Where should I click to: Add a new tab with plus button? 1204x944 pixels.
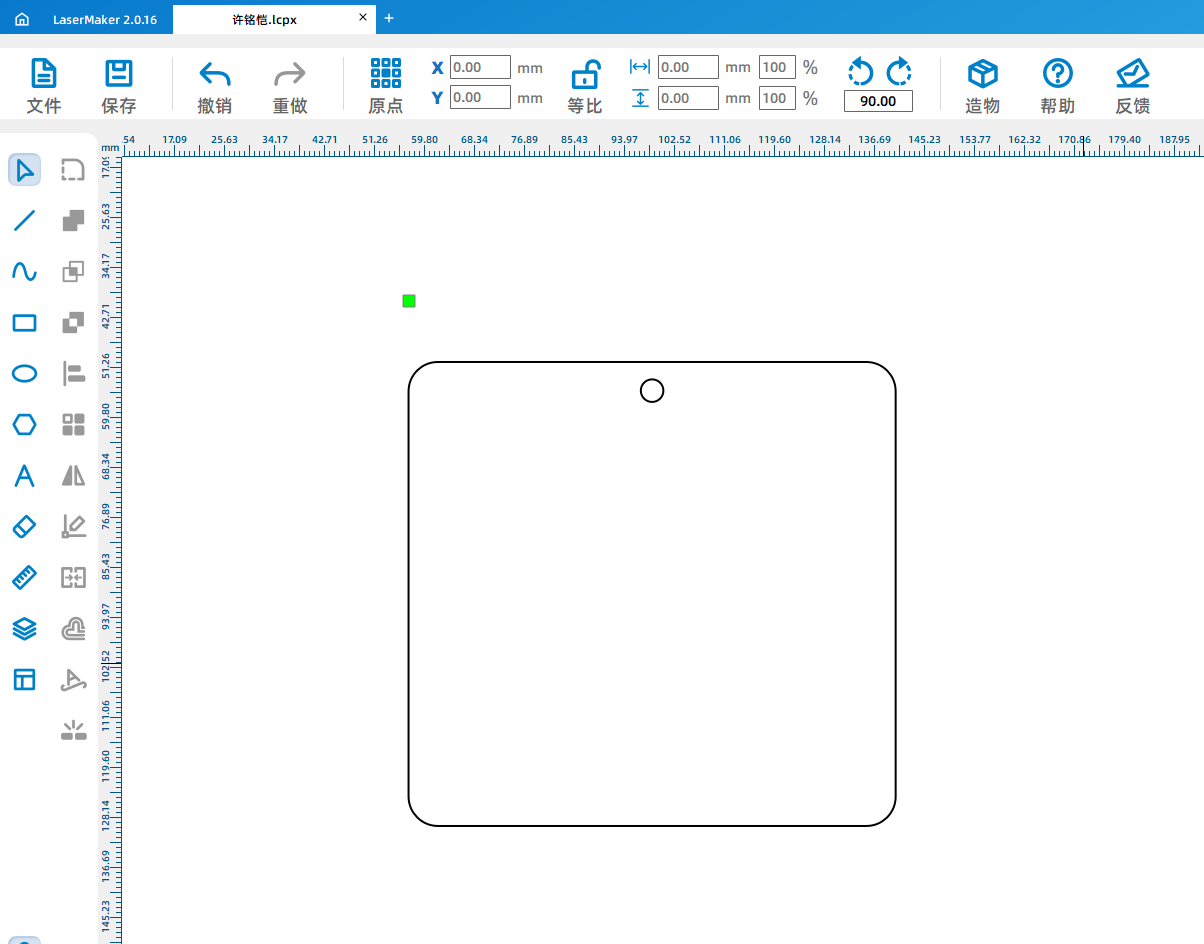[389, 18]
